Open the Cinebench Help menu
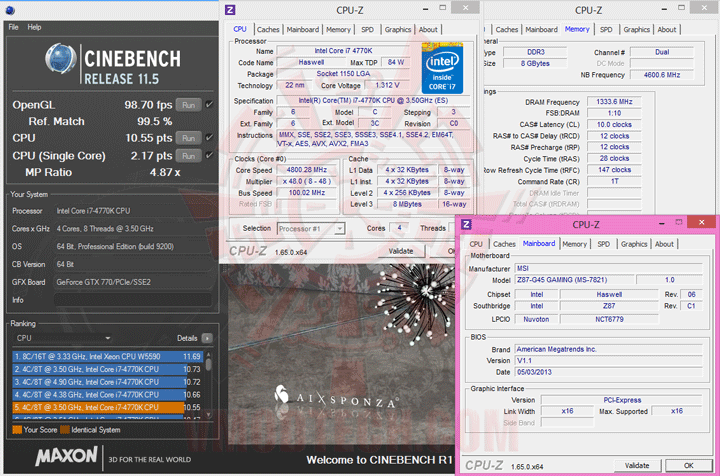 click(x=34, y=27)
